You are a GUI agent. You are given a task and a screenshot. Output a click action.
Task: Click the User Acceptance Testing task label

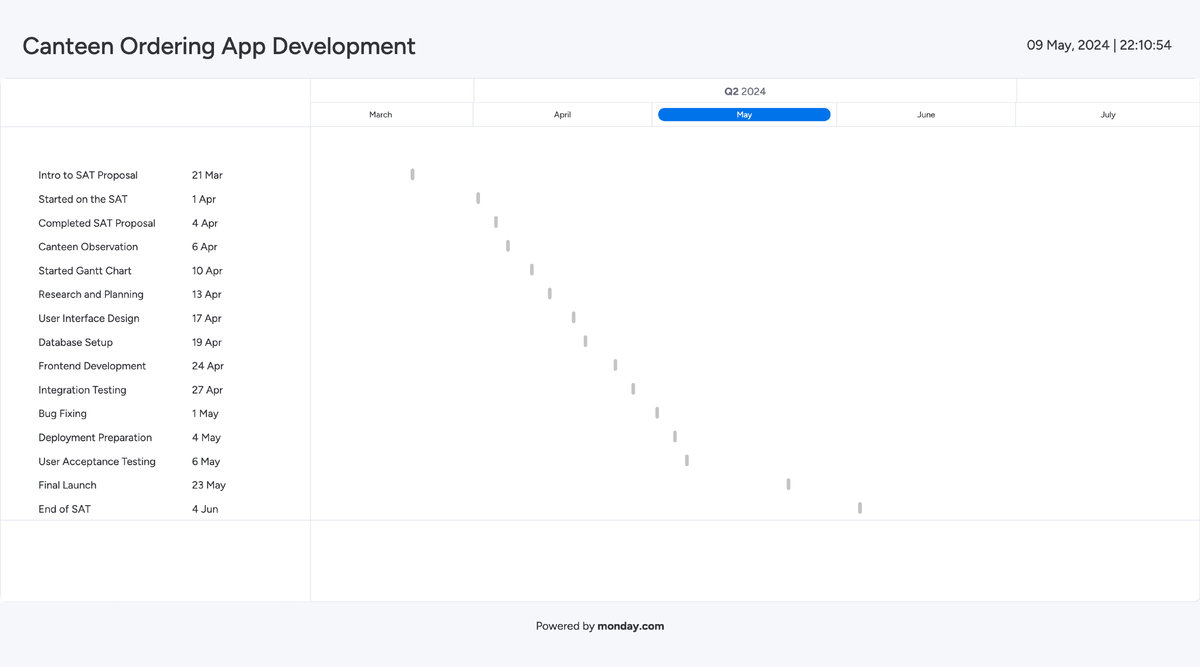coord(97,461)
